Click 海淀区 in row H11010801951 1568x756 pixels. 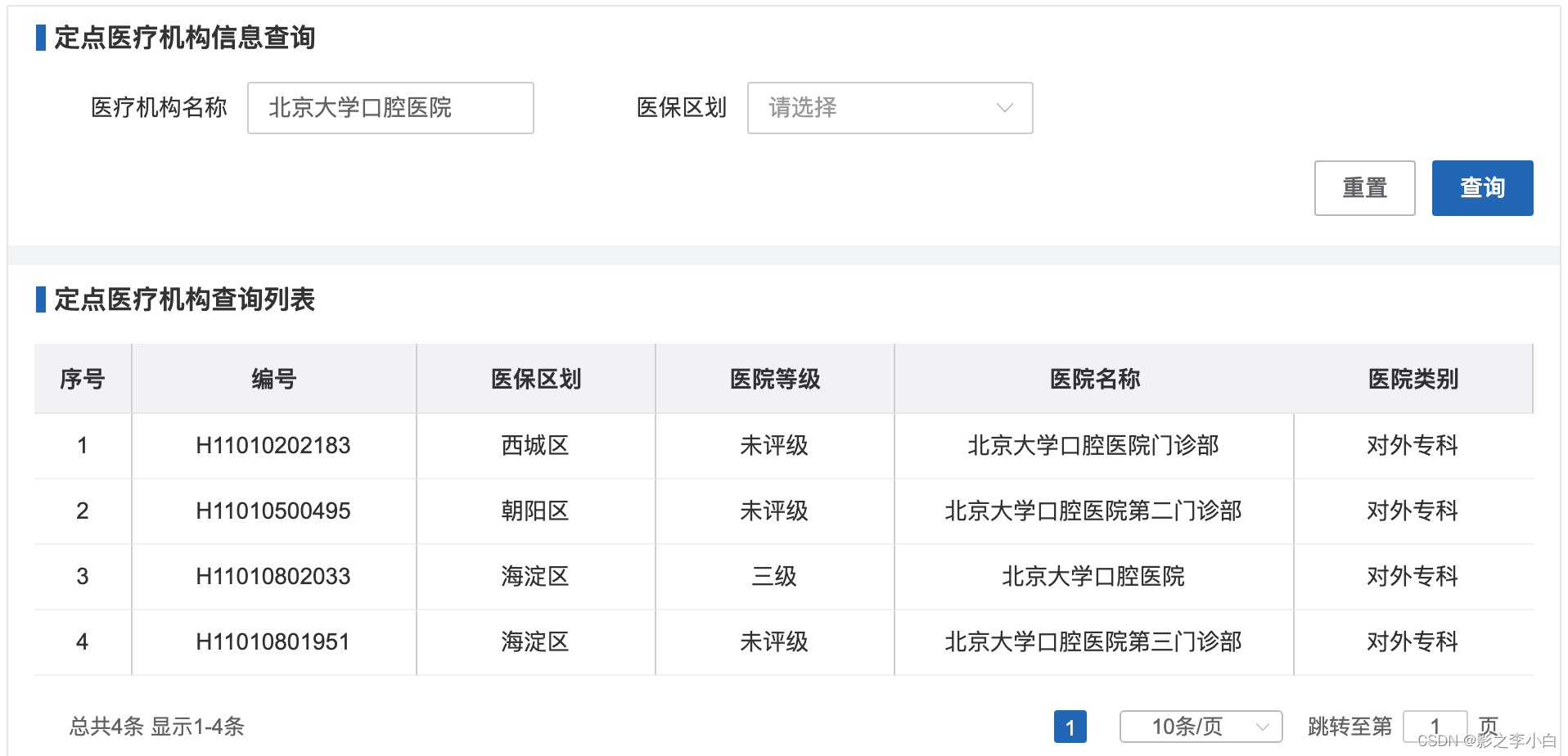(535, 641)
